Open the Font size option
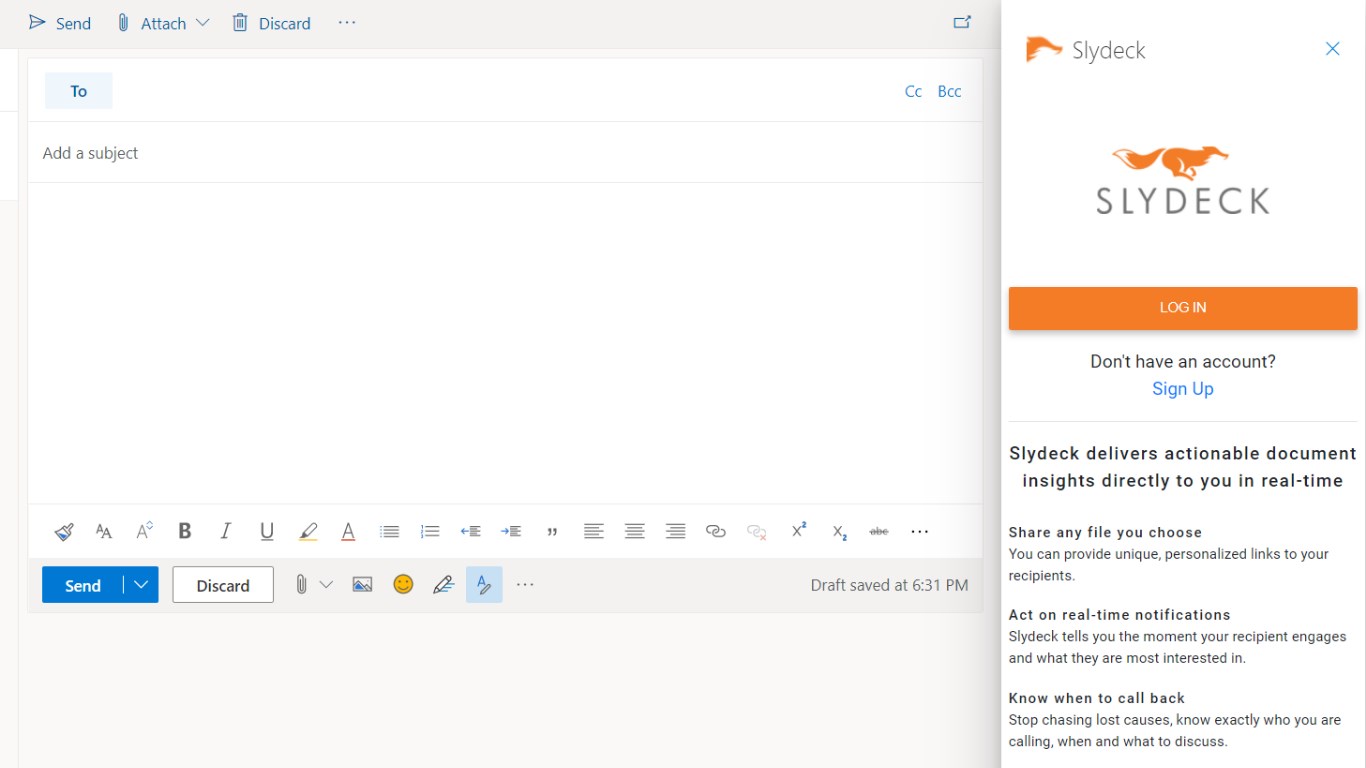 104,532
